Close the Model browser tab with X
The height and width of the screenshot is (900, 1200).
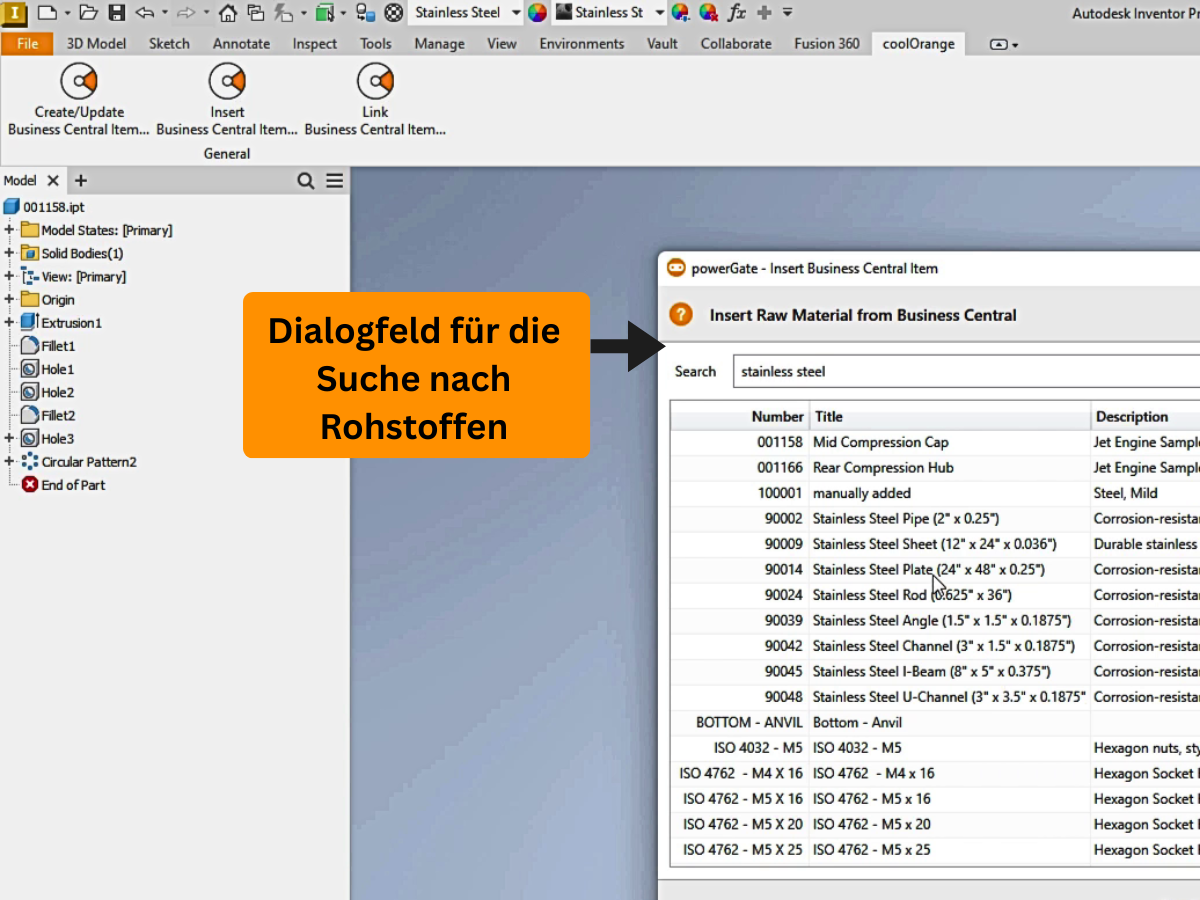point(53,181)
